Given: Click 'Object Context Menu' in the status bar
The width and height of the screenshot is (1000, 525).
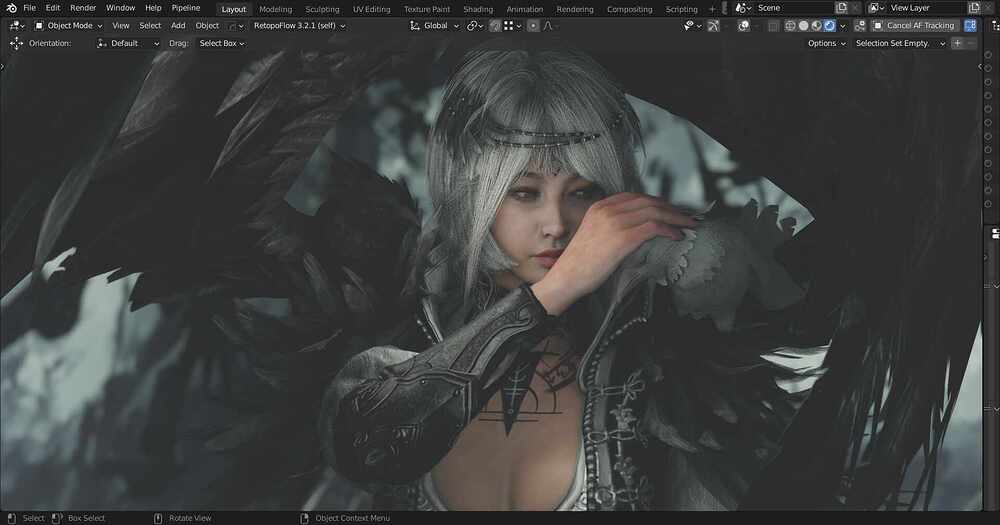Looking at the screenshot, I should (x=353, y=518).
